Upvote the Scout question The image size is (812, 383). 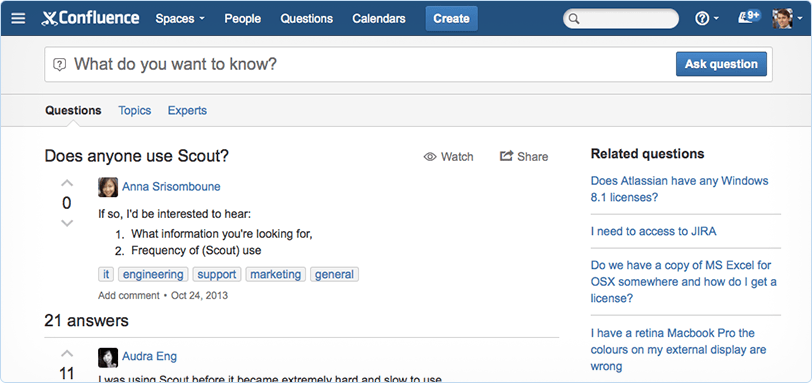coord(67,183)
